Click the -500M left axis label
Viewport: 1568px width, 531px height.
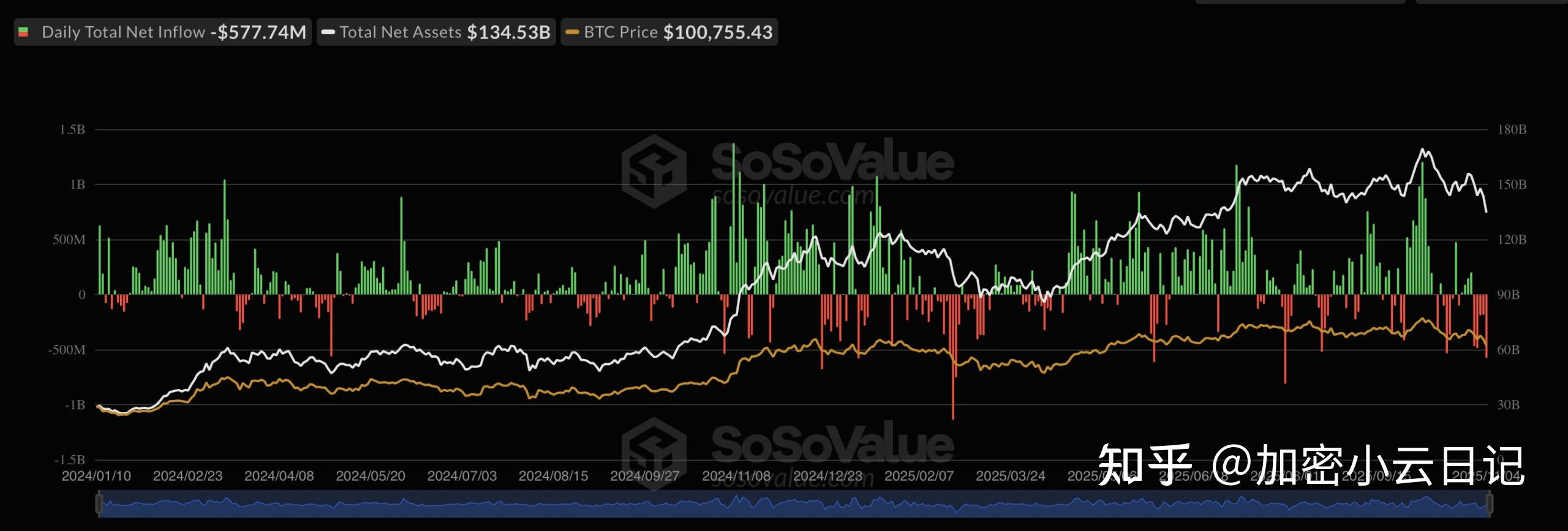pos(67,350)
